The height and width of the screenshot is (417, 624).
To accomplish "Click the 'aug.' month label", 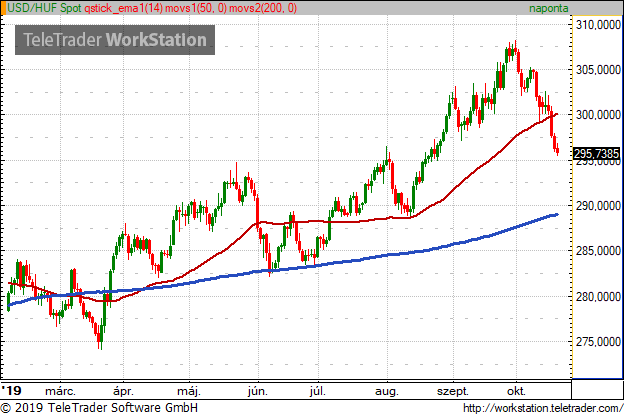I will pyautogui.click(x=387, y=392).
